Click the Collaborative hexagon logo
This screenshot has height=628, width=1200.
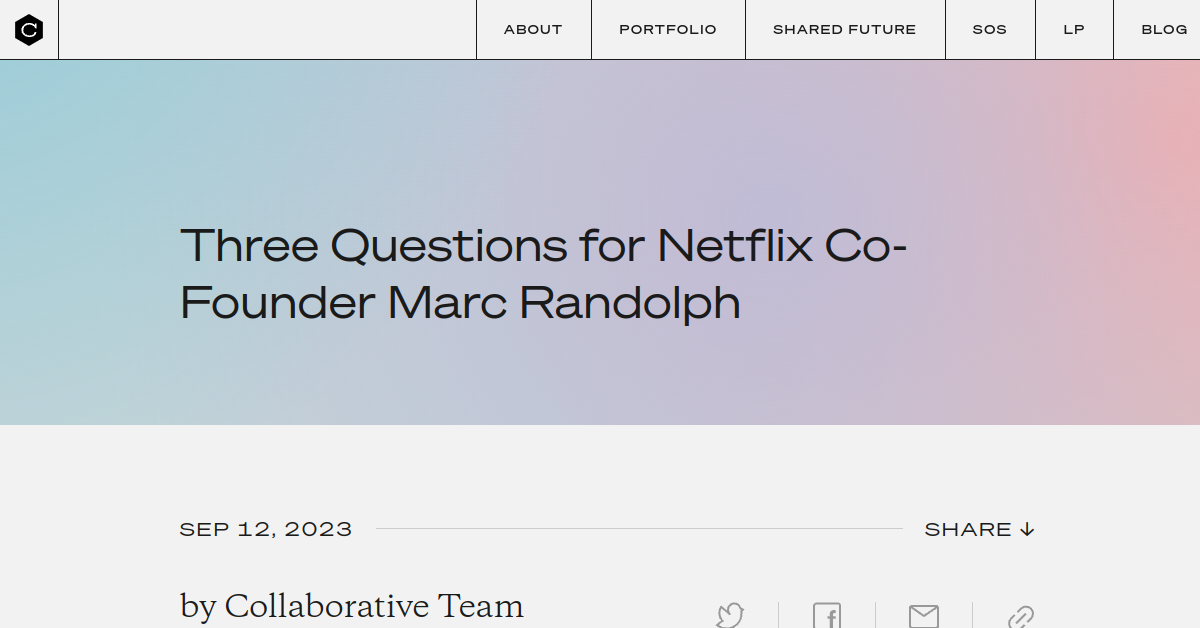click(x=29, y=30)
